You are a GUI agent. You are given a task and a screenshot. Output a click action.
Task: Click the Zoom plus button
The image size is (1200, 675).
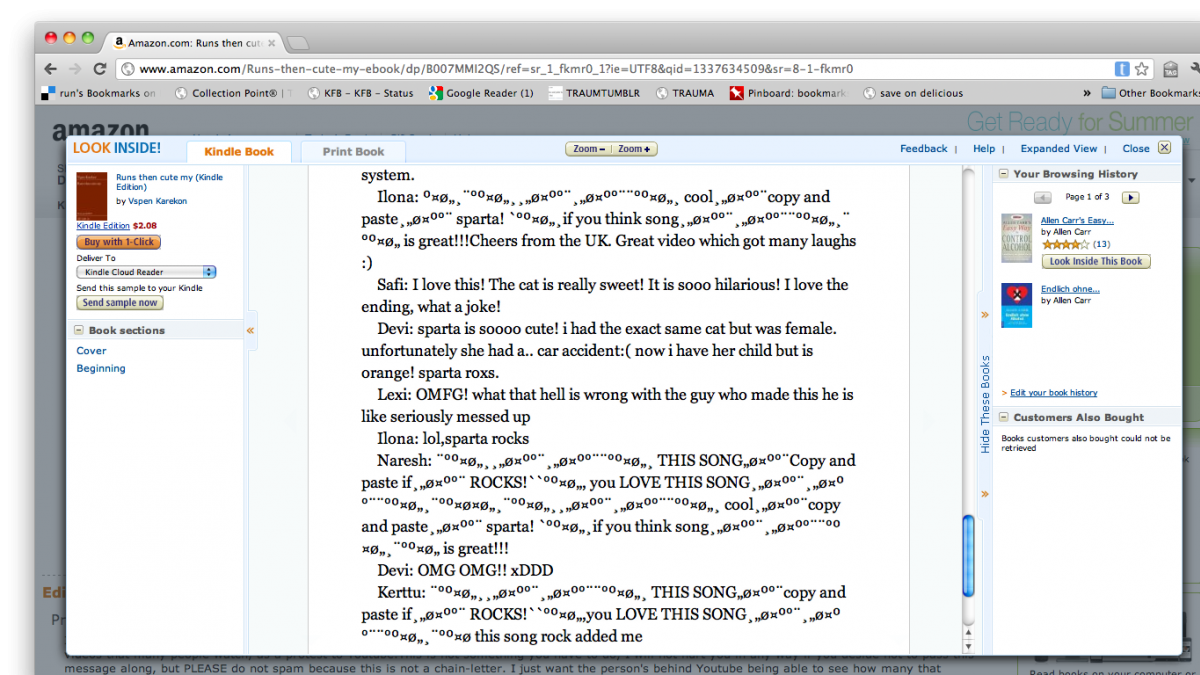pyautogui.click(x=634, y=149)
